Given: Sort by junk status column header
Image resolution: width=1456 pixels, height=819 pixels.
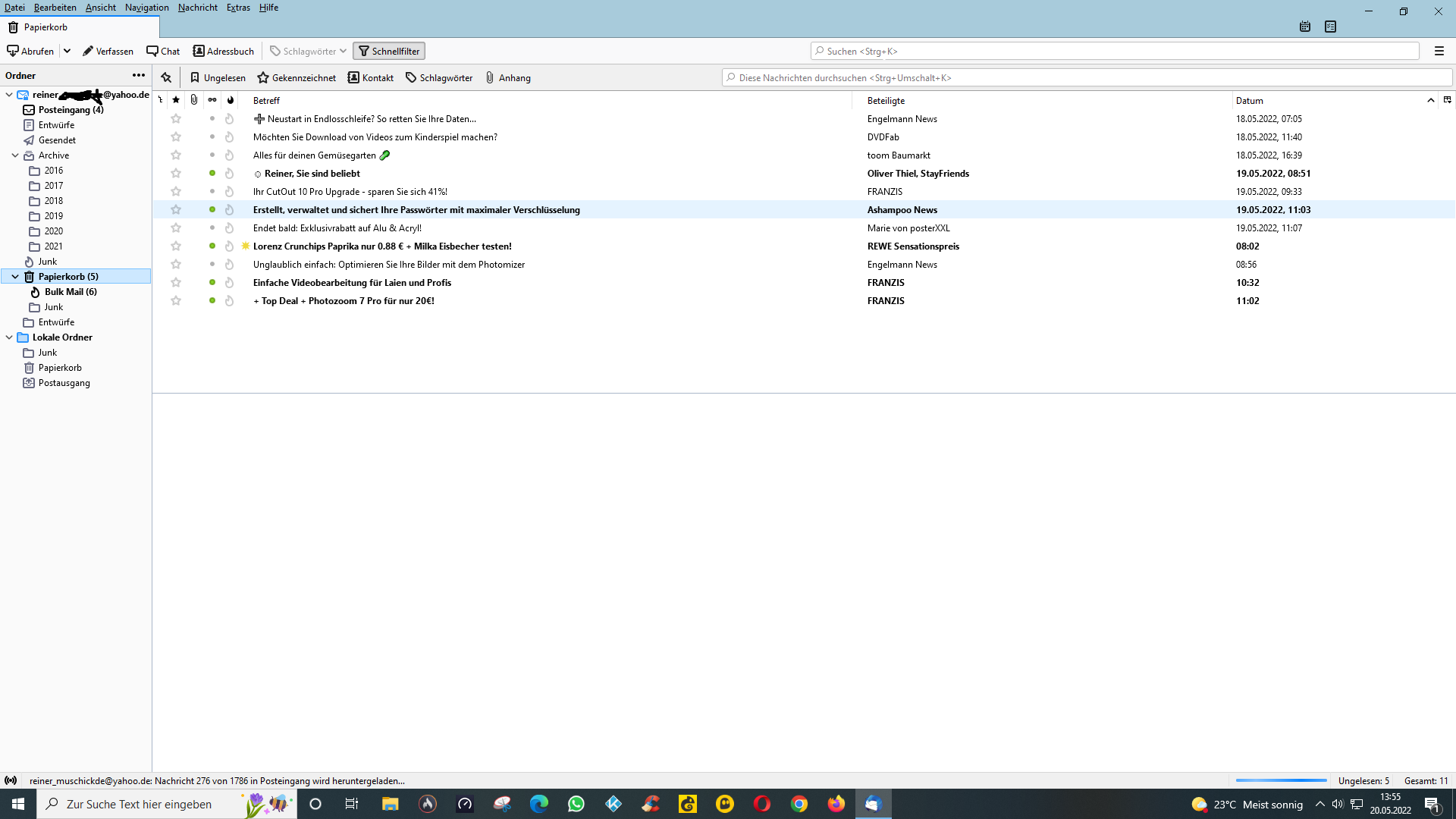Looking at the screenshot, I should pos(231,100).
